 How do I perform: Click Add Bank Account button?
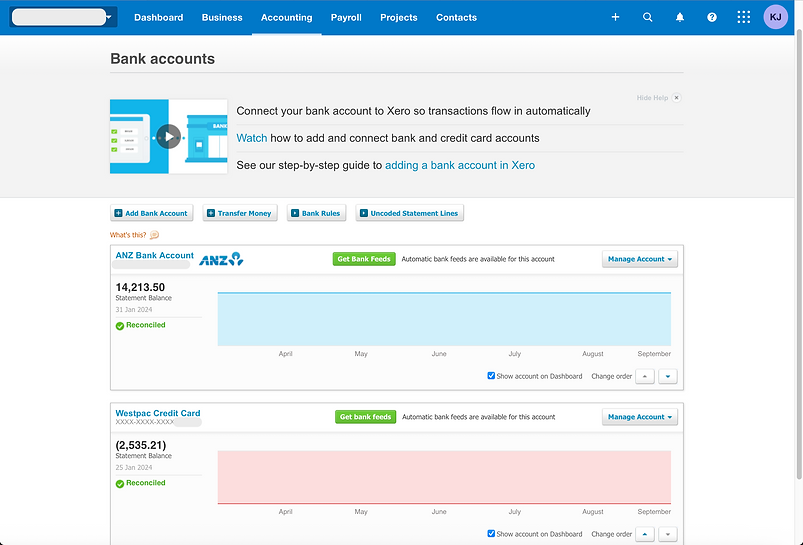152,213
